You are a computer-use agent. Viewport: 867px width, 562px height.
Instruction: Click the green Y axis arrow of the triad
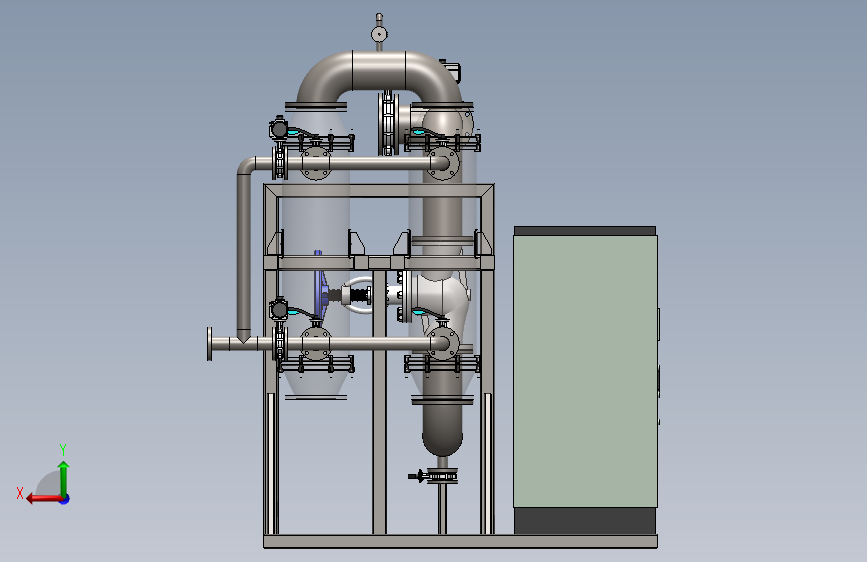tap(64, 479)
